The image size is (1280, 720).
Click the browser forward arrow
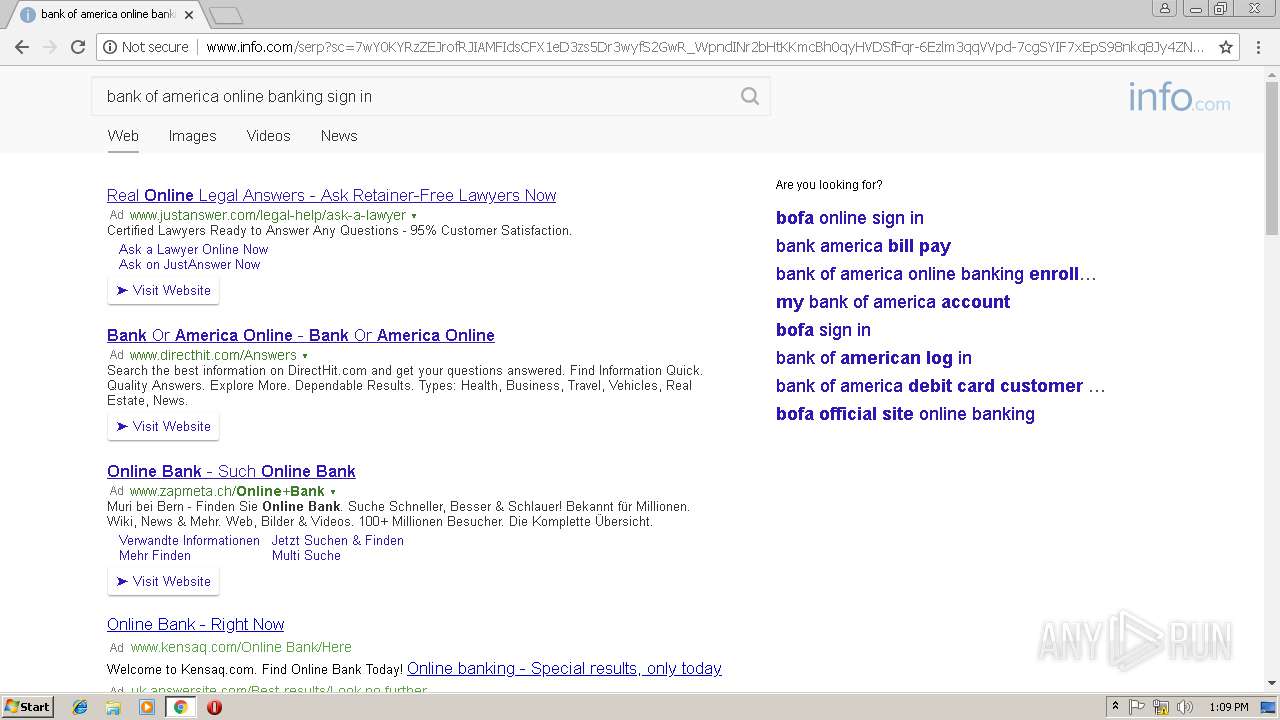[50, 47]
